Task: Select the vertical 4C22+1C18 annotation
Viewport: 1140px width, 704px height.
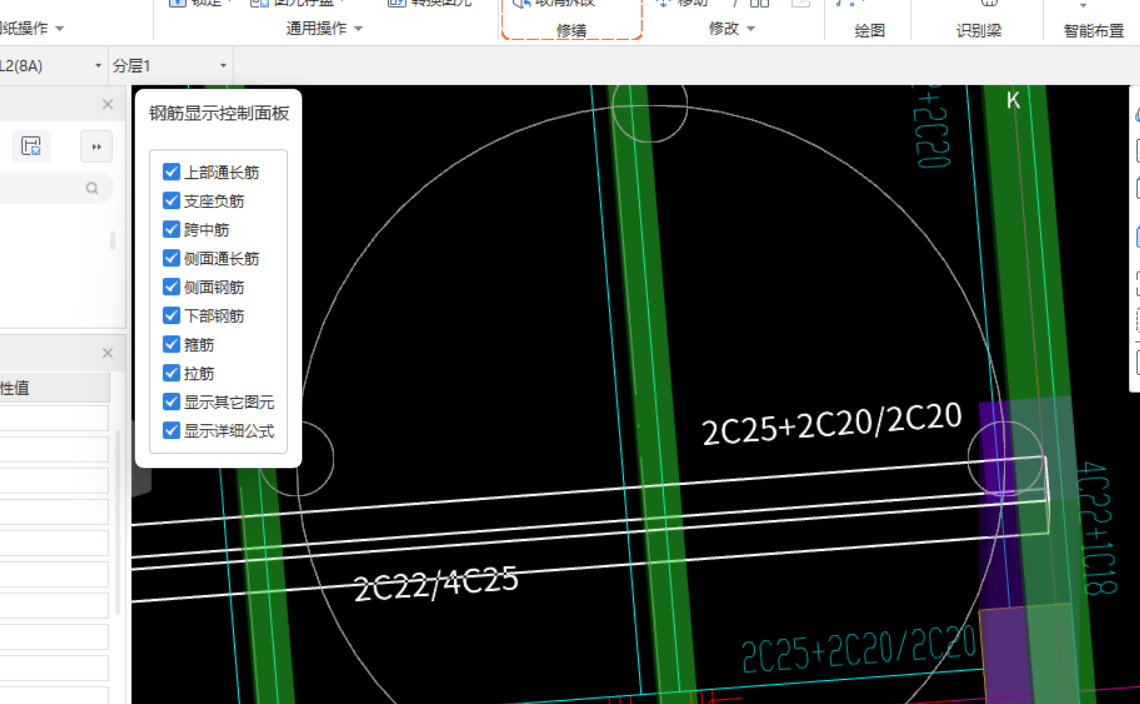Action: click(1096, 528)
